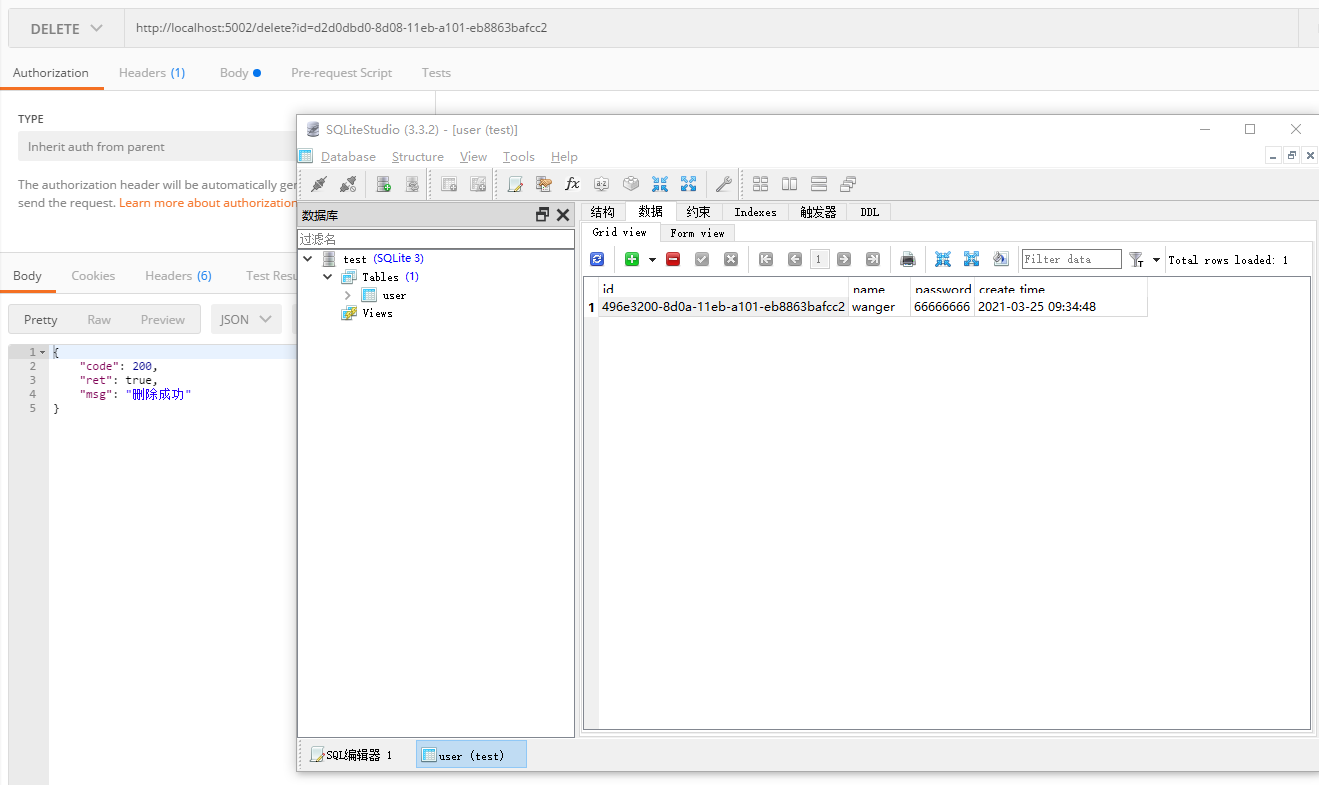
Task: Collapse the test database tree node
Action: click(308, 259)
